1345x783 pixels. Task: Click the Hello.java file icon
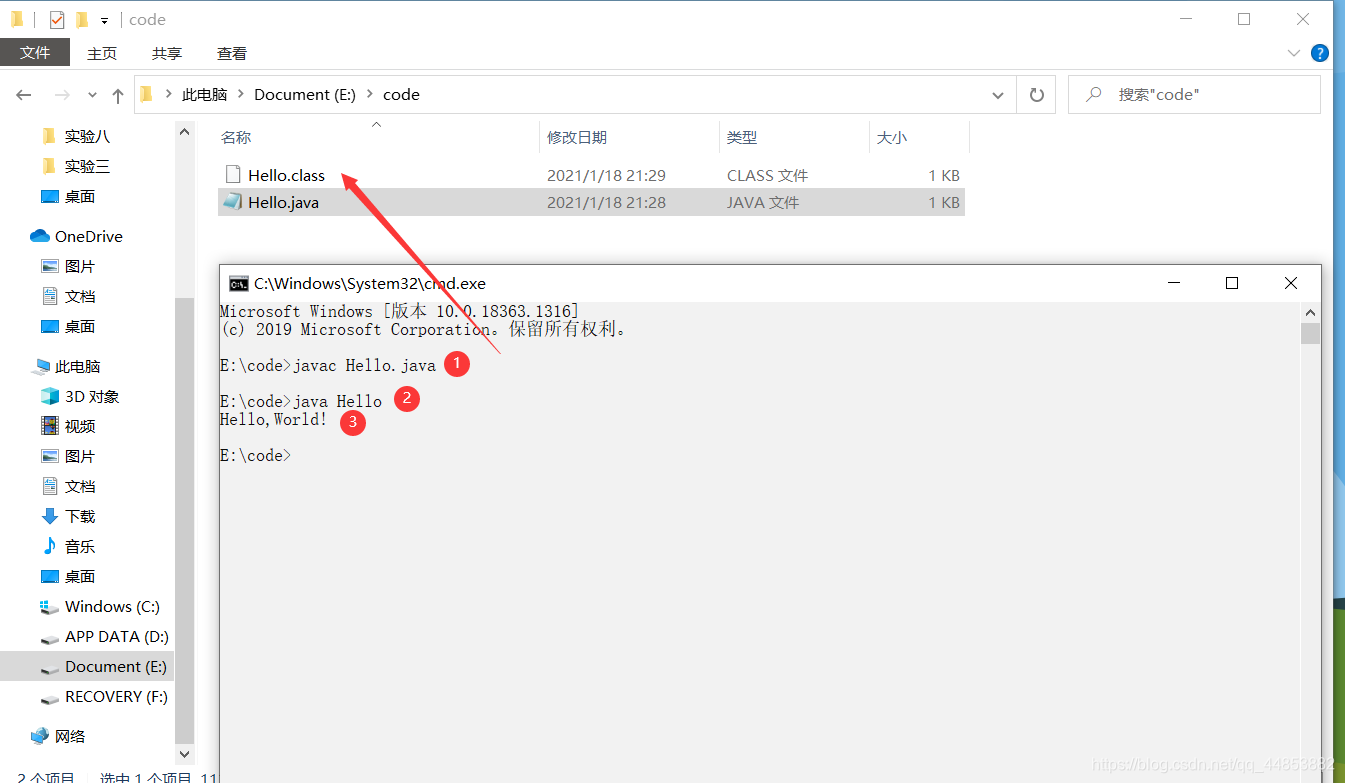232,202
